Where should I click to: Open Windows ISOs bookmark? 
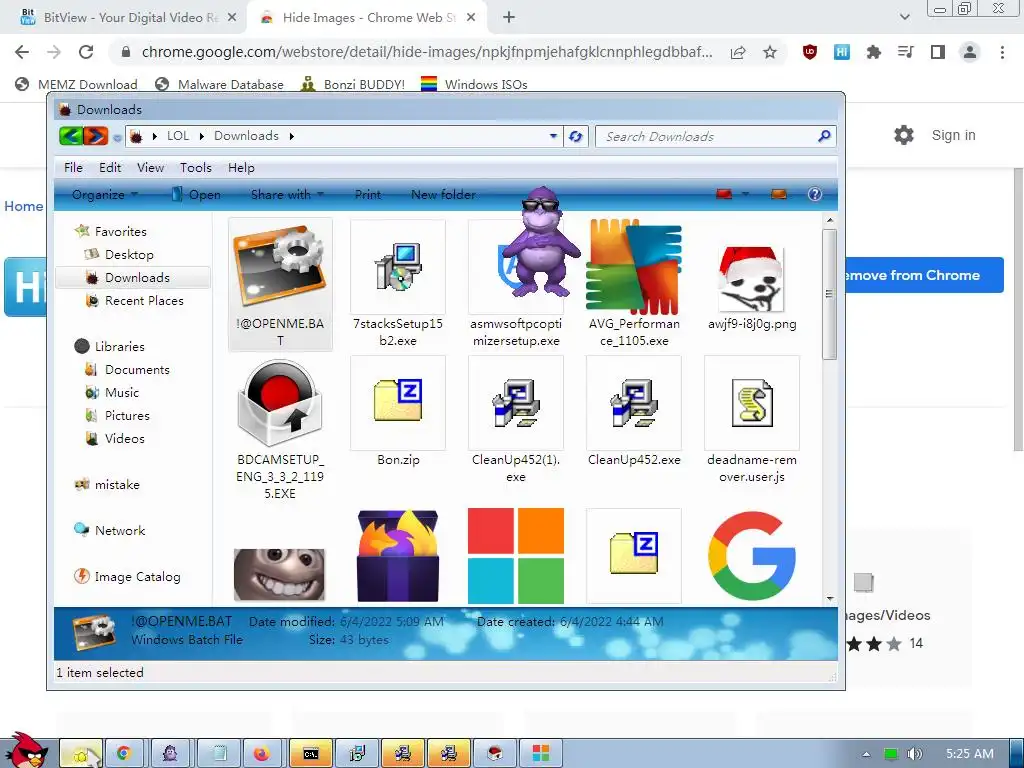coord(474,84)
